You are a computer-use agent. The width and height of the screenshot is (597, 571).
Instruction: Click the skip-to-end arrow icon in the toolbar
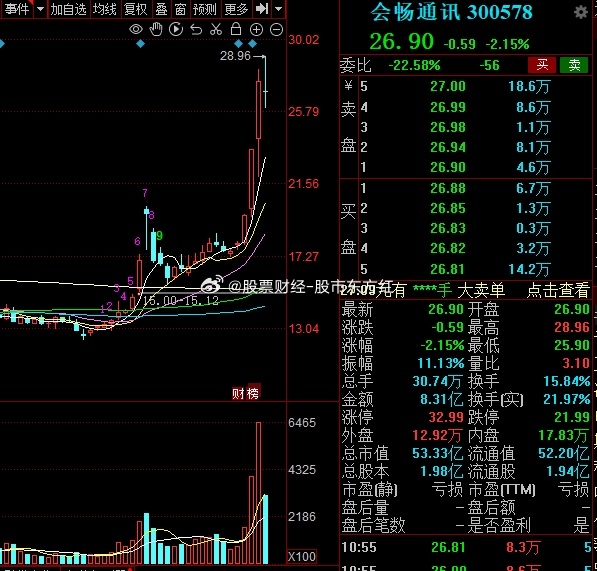pyautogui.click(x=262, y=9)
